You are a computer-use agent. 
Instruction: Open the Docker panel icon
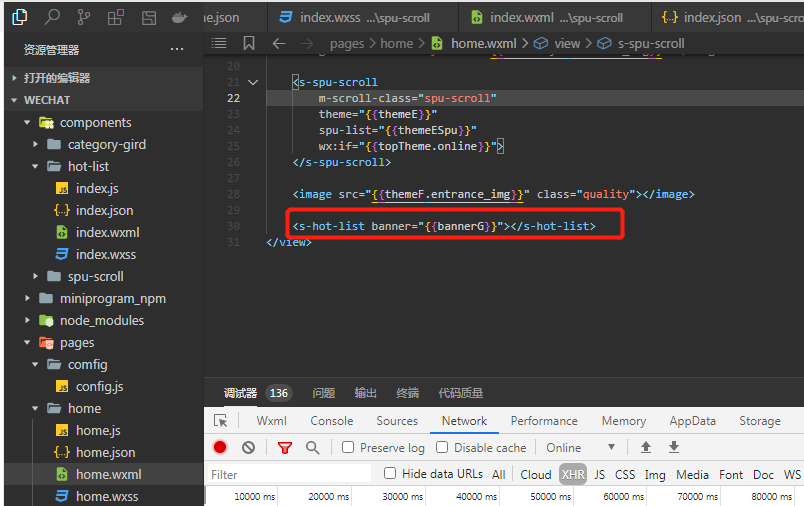click(x=179, y=18)
